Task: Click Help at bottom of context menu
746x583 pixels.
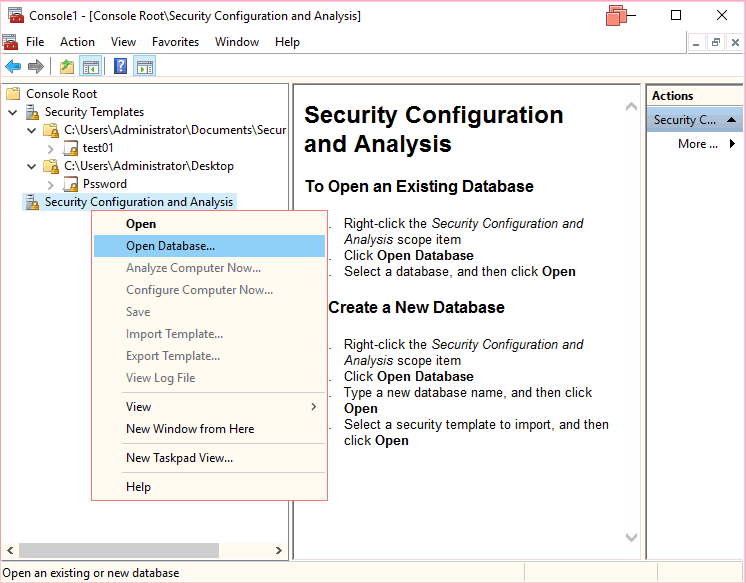Action: (x=209, y=487)
